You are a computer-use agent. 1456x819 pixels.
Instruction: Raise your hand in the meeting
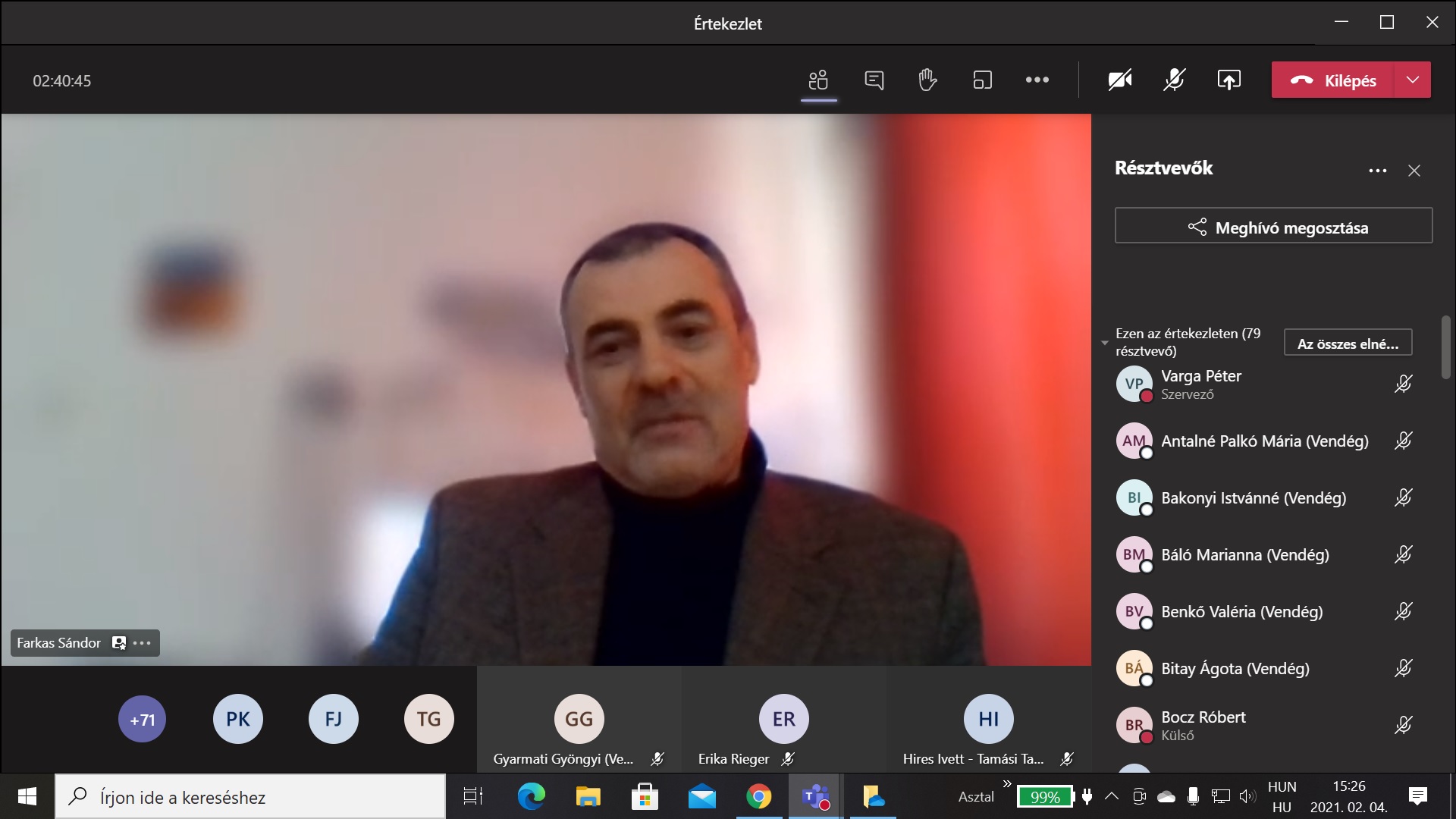927,80
